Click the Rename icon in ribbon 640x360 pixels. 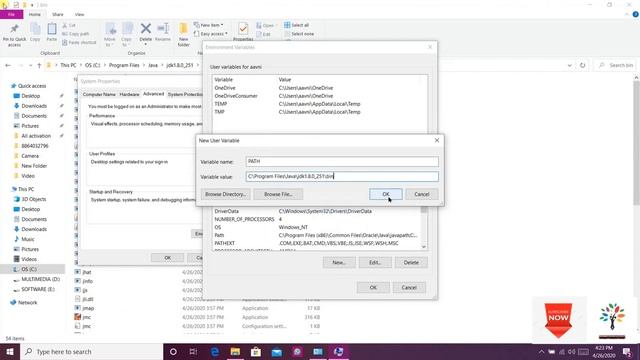(x=163, y=32)
